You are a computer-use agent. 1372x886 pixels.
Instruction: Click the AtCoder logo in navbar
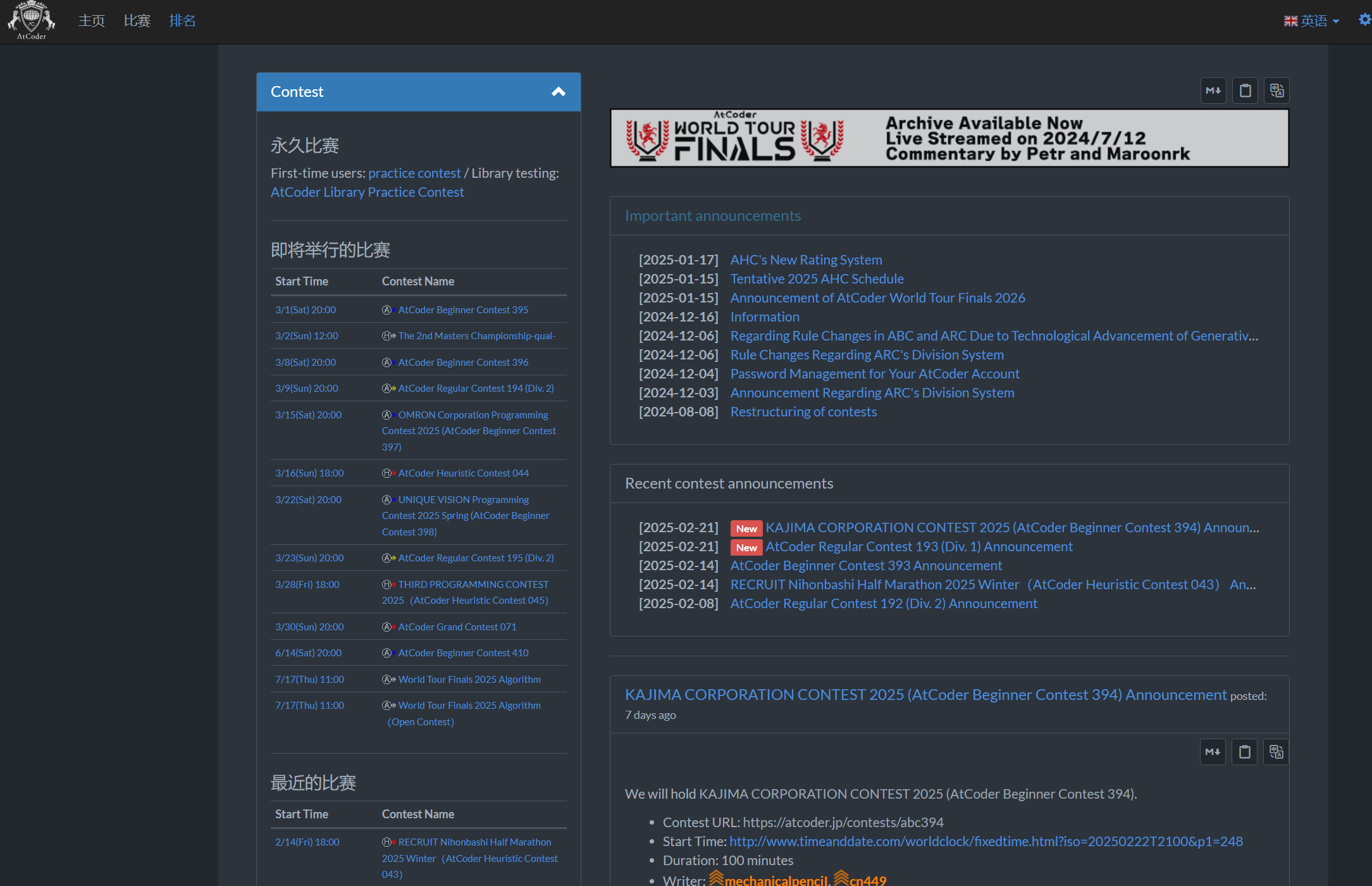tap(31, 20)
